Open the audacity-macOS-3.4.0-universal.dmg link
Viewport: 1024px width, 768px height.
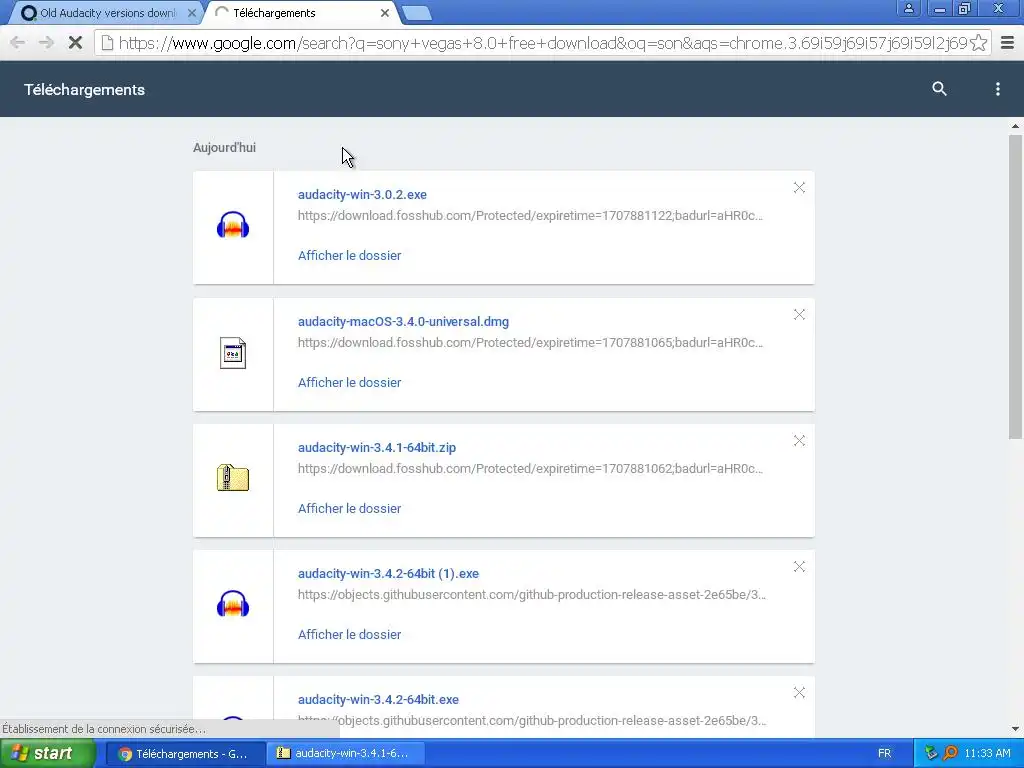[404, 321]
